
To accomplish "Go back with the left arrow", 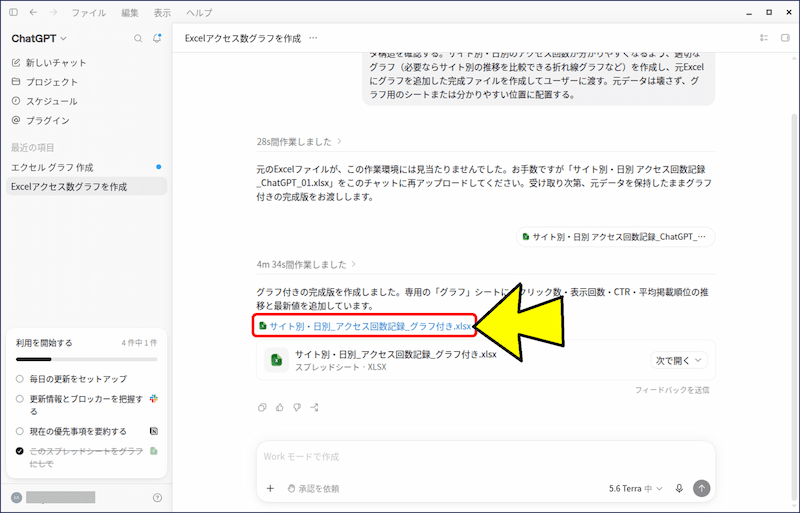I will [x=33, y=12].
